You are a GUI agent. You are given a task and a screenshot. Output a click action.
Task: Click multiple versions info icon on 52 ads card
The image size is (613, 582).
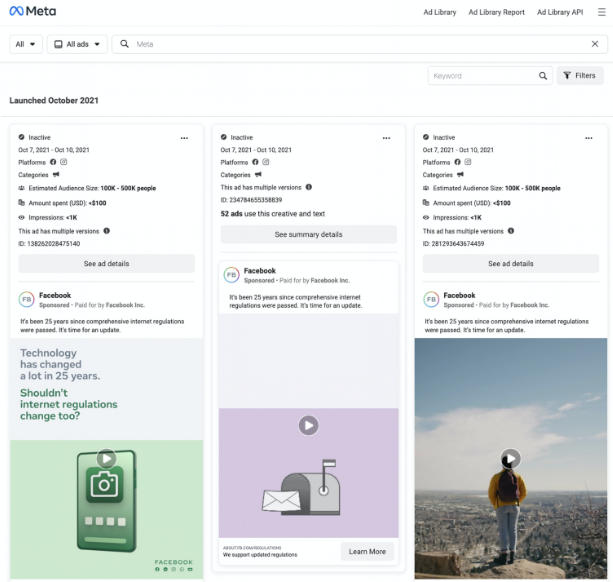pos(308,187)
